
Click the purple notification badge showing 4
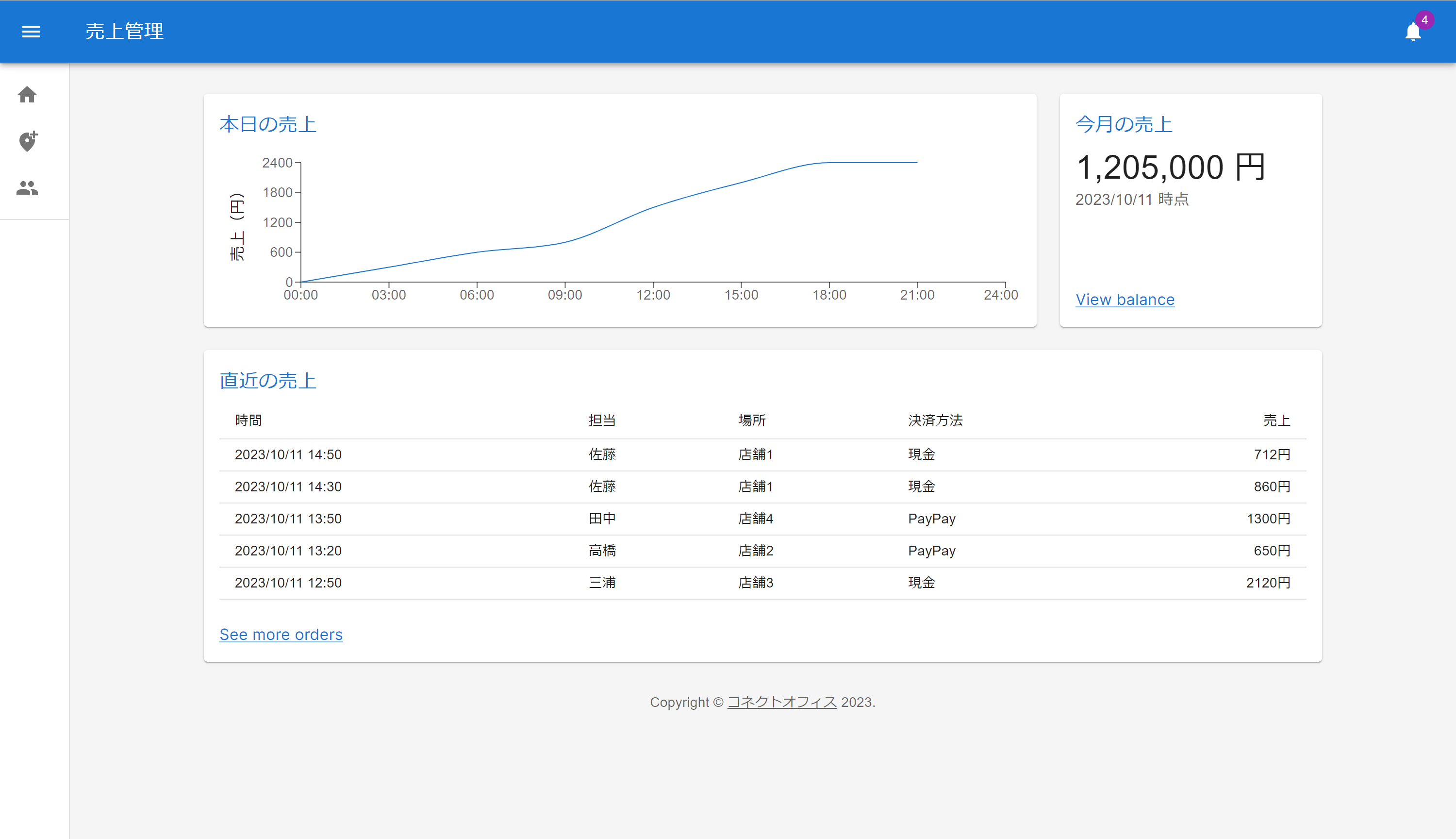pyautogui.click(x=1424, y=19)
